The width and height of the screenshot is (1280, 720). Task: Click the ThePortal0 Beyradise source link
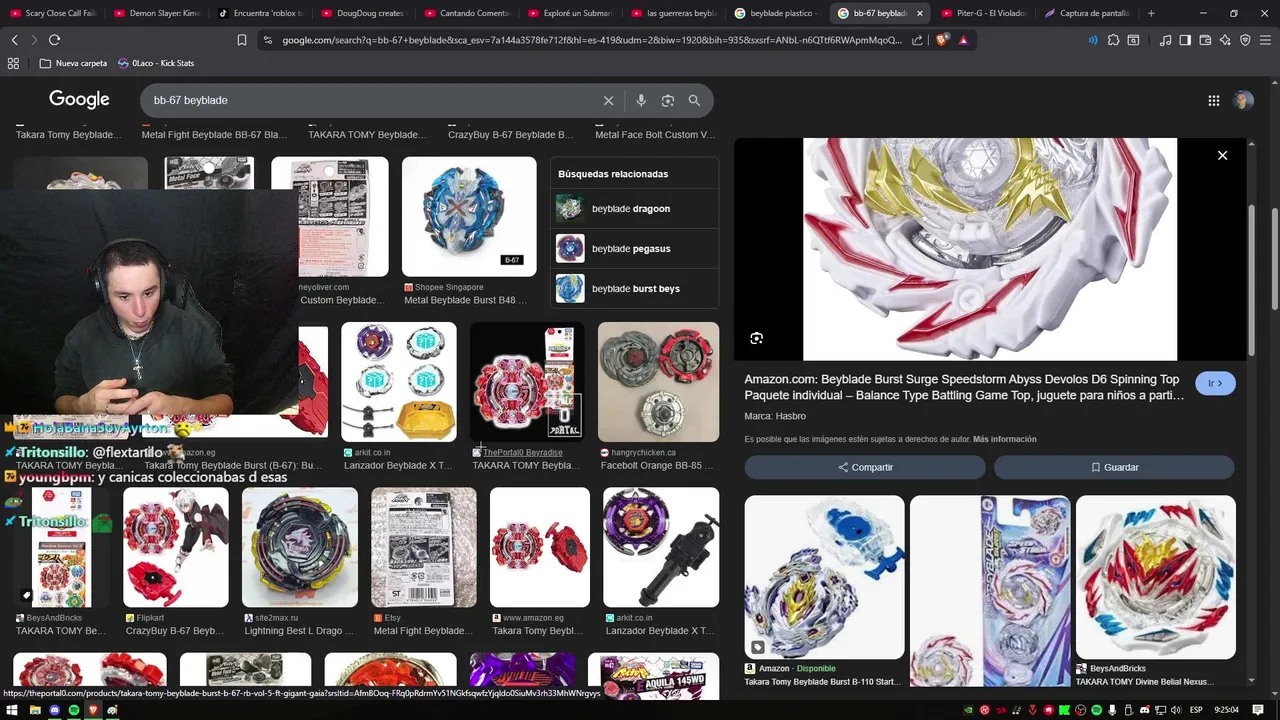[x=522, y=452]
